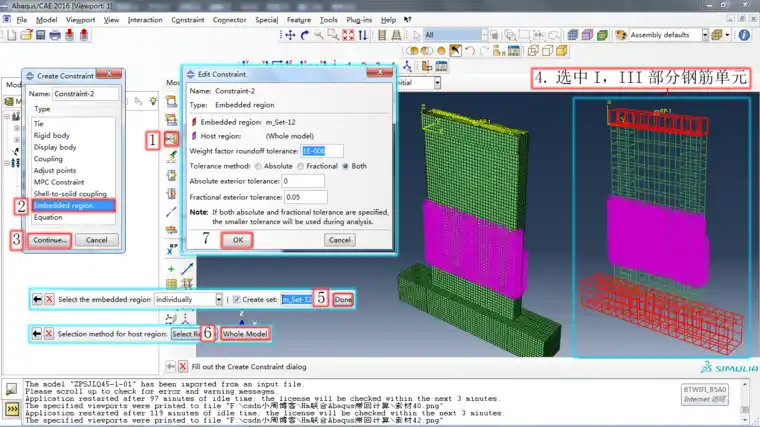
Task: Click OK in Edit Constraint dialog
Action: pos(238,240)
